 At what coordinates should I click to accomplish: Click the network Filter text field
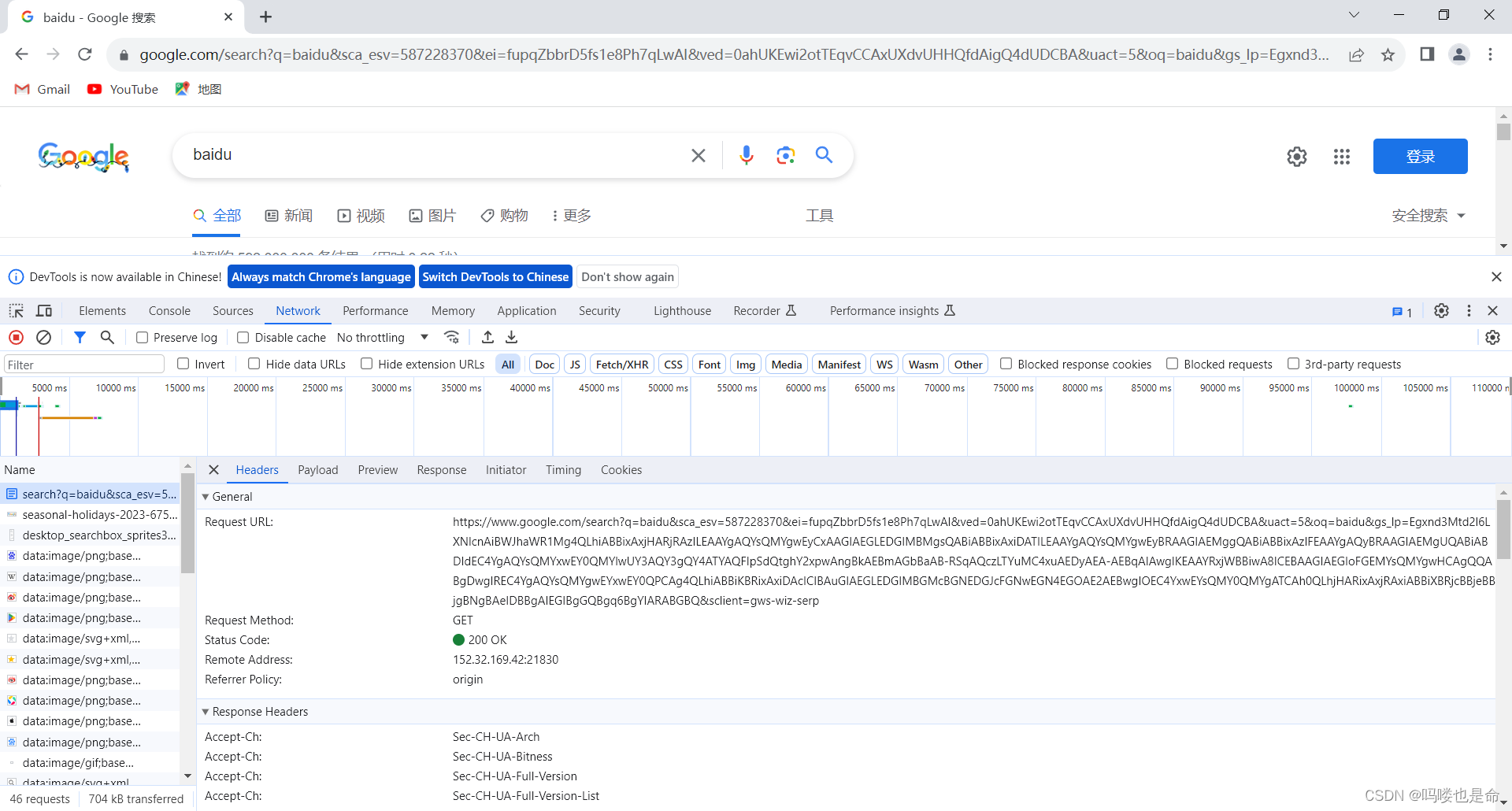tap(84, 365)
